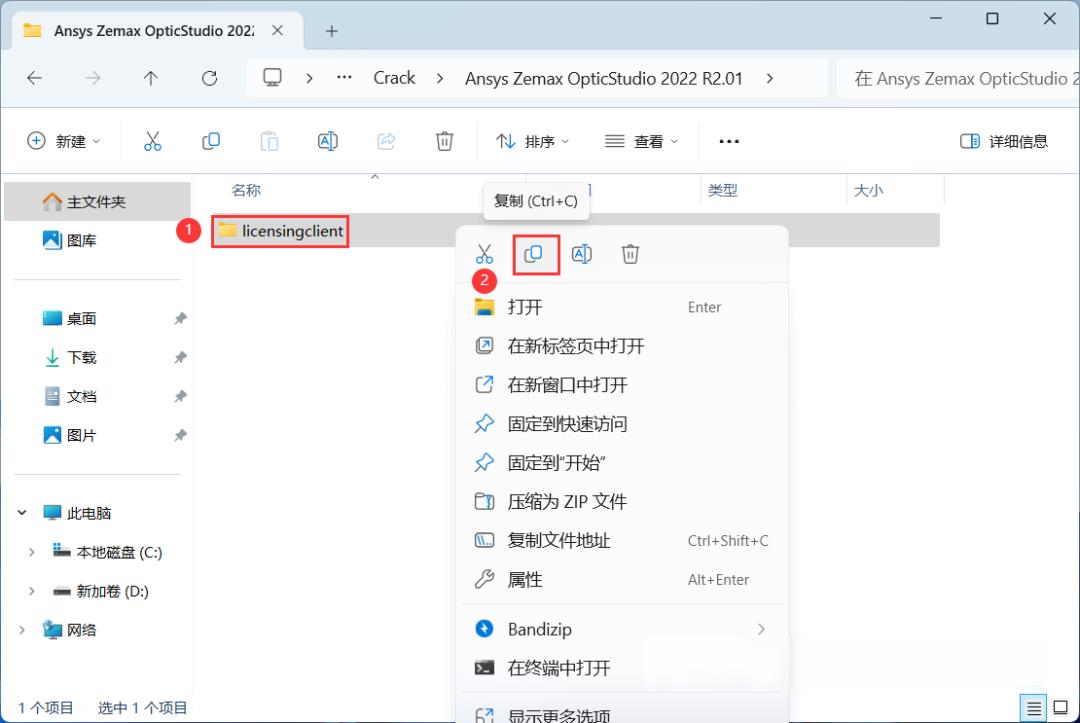Go back with the left arrow

click(x=34, y=78)
